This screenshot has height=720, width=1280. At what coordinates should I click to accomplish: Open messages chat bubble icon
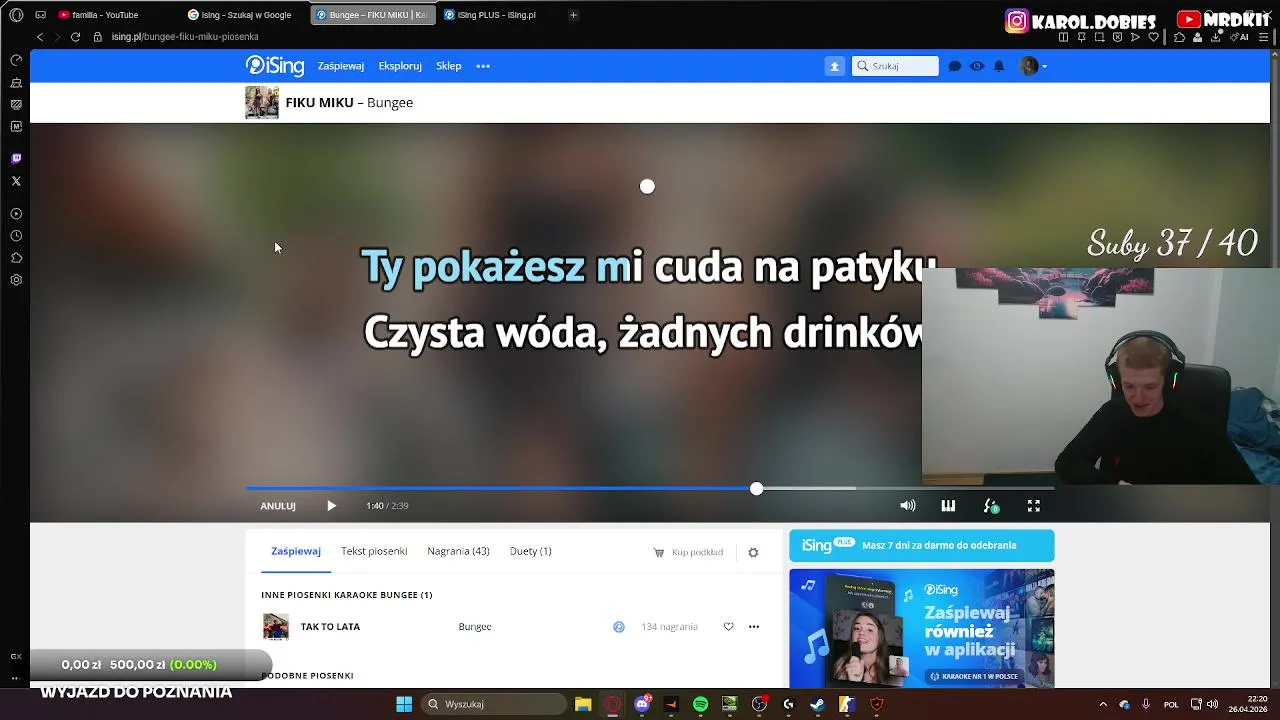coord(955,66)
